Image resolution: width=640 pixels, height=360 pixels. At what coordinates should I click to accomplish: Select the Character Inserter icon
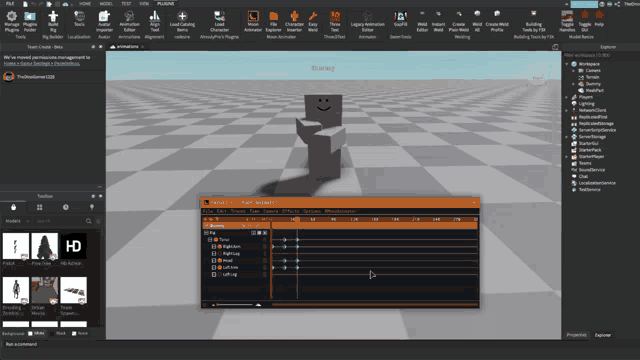[x=294, y=22]
